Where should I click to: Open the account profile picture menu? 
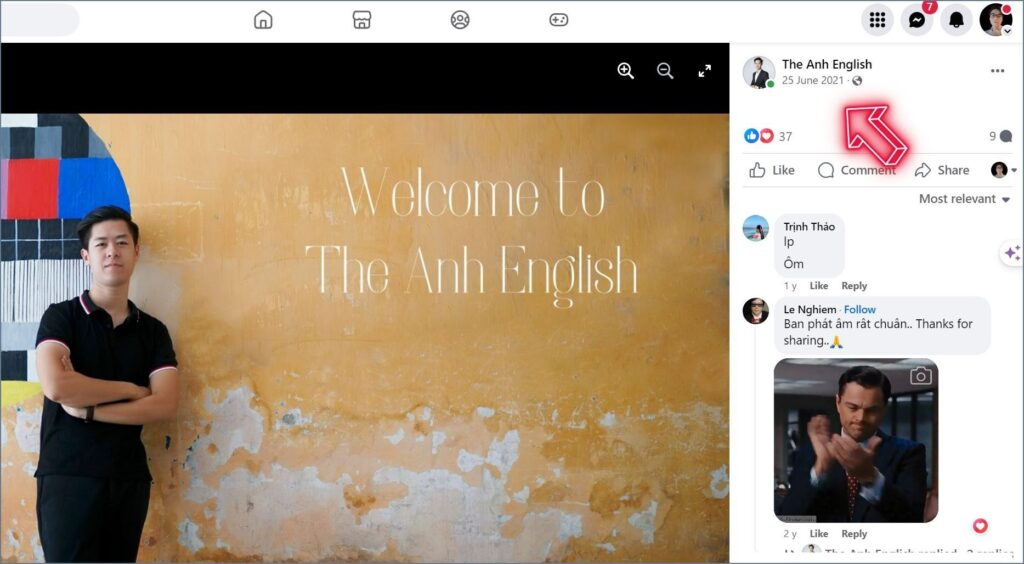[x=995, y=20]
